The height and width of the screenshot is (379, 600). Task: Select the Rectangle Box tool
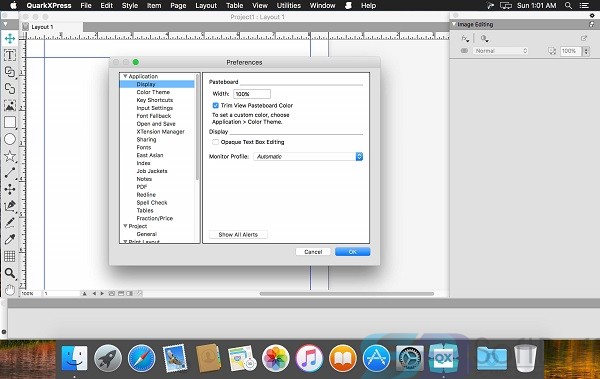10,122
